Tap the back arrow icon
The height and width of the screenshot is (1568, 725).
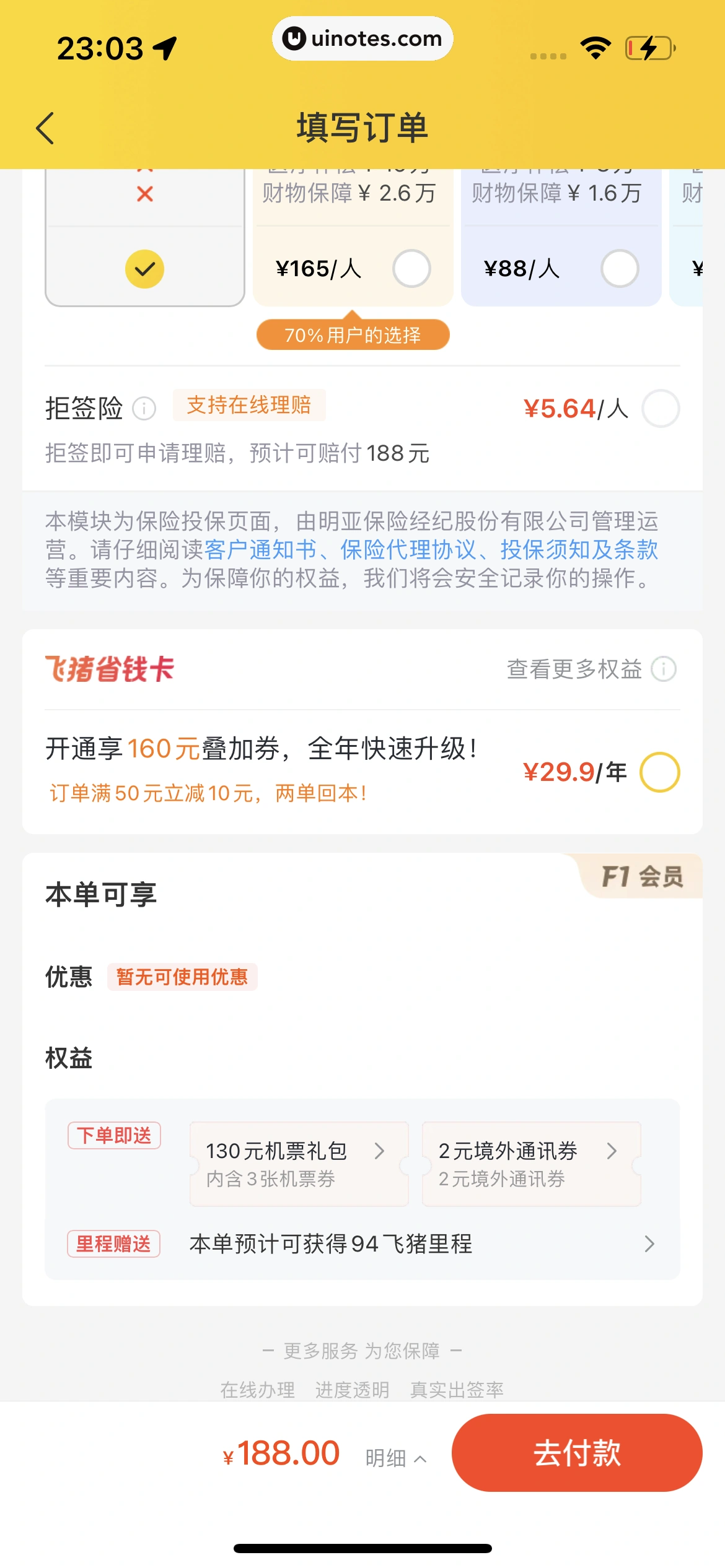[46, 128]
